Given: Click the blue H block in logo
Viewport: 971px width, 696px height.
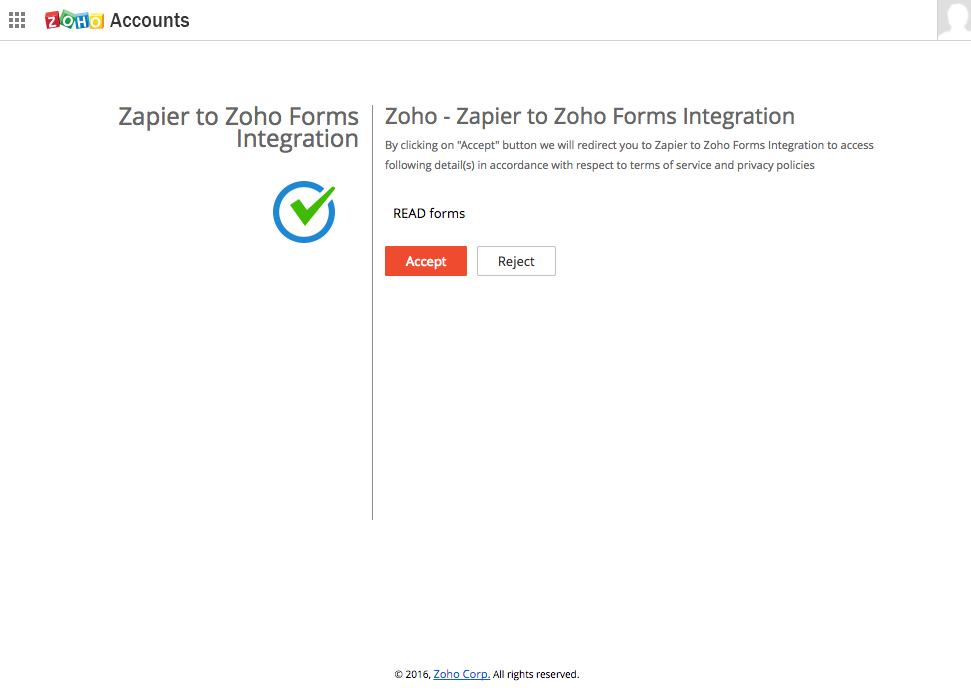Looking at the screenshot, I should tap(82, 22).
